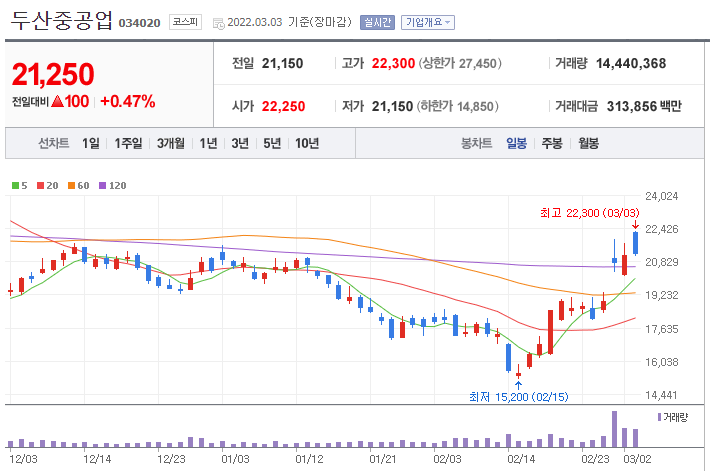Select the 3개월 line chart tab
Screen dimensions: 710x471
(x=171, y=144)
